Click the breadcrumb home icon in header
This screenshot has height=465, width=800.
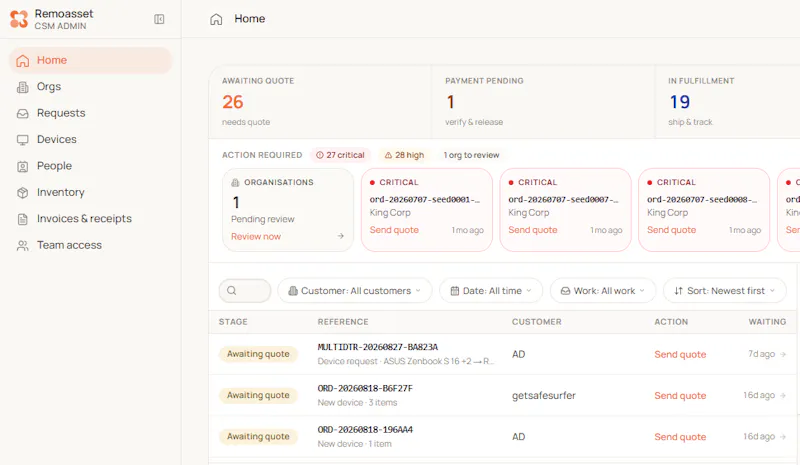click(216, 19)
